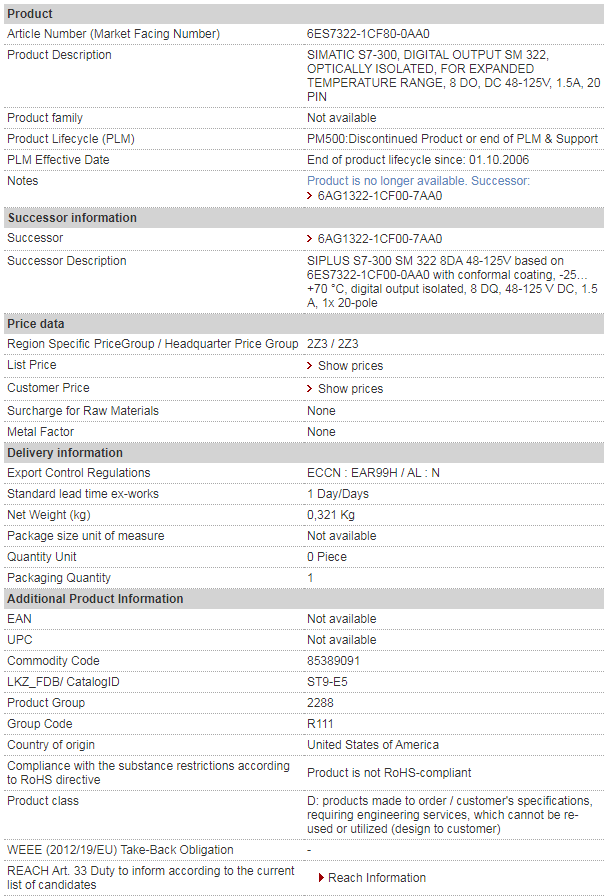The width and height of the screenshot is (606, 896).
Task: Click the 'WEEE (2012/19/EU) Take-Back Obligation' label
Action: pyautogui.click(x=120, y=850)
